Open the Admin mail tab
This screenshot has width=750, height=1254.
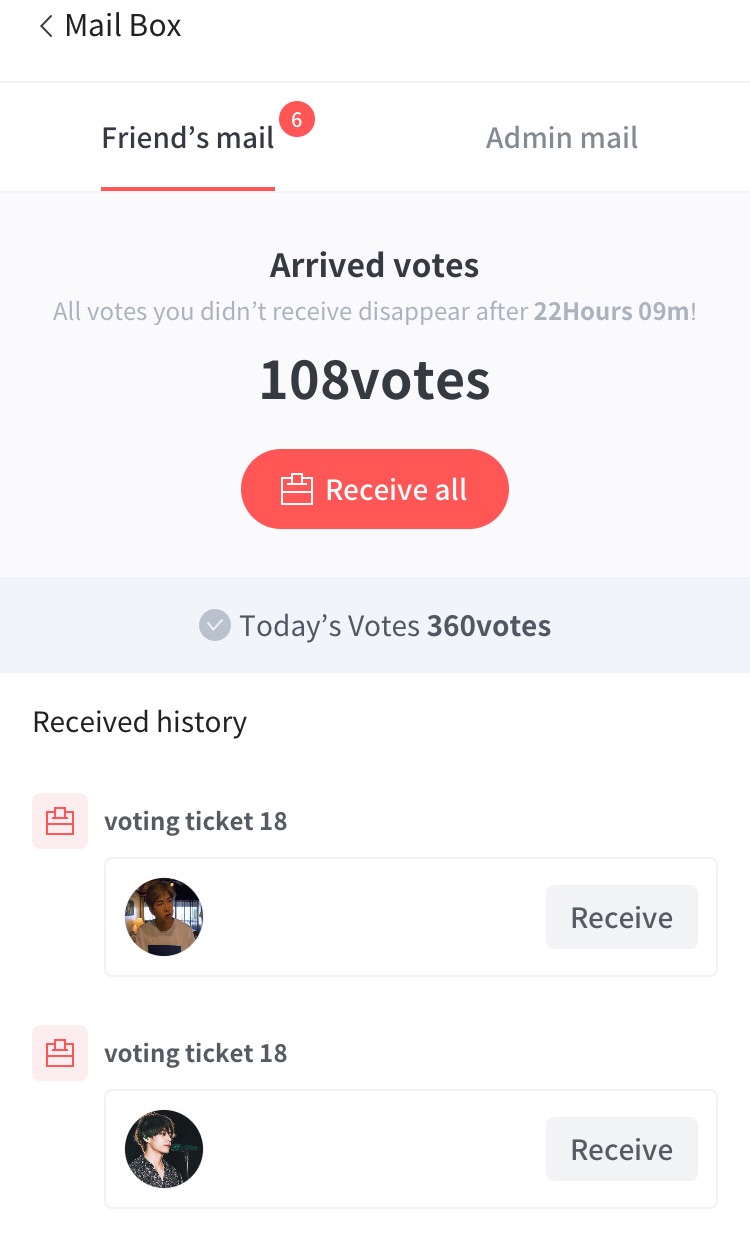click(562, 138)
